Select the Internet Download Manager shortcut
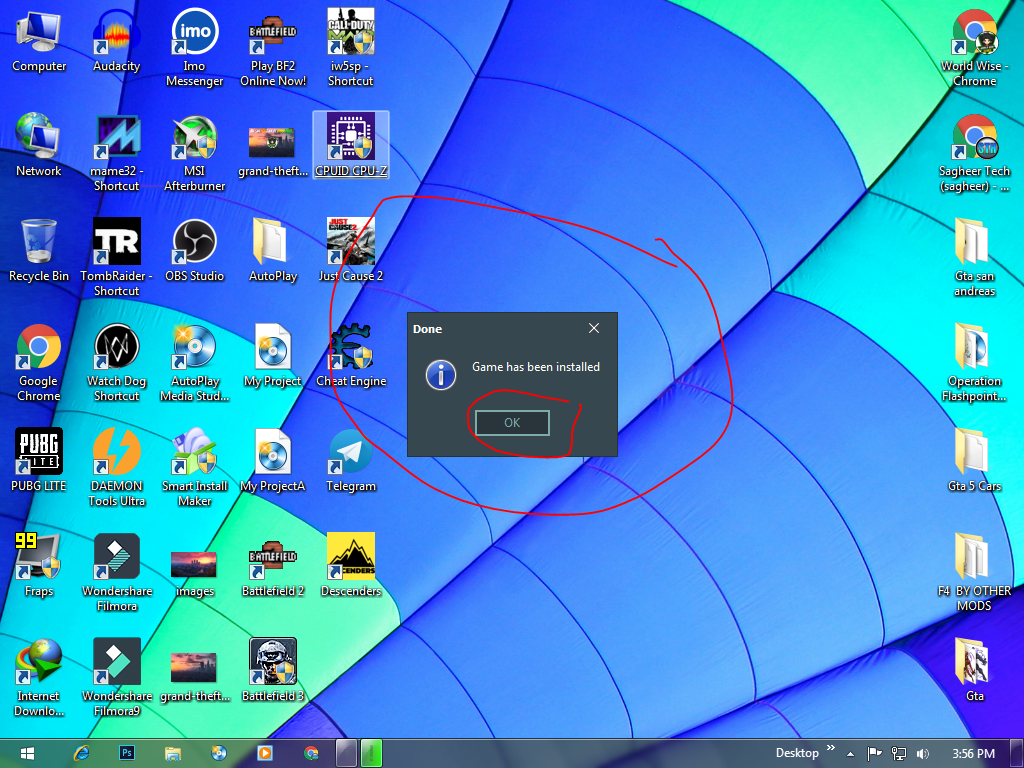Screen dimensions: 1024x768 (39, 678)
